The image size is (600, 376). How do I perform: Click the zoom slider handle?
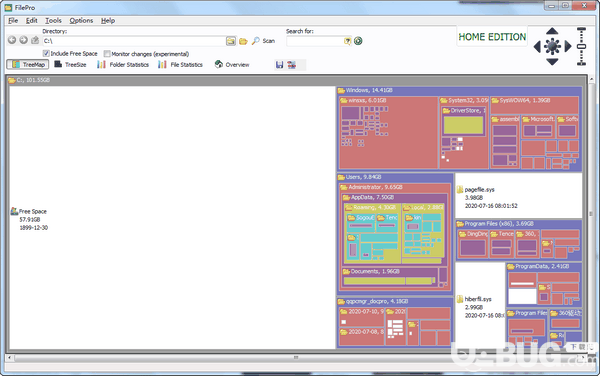tap(581, 46)
